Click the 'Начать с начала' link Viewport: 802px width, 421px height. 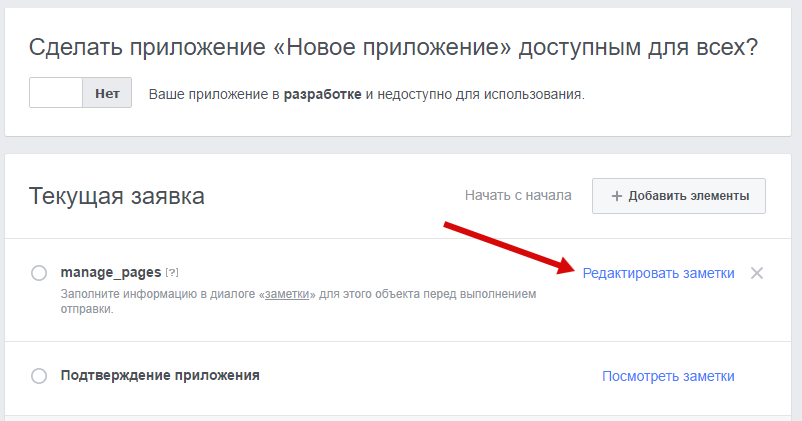point(518,195)
